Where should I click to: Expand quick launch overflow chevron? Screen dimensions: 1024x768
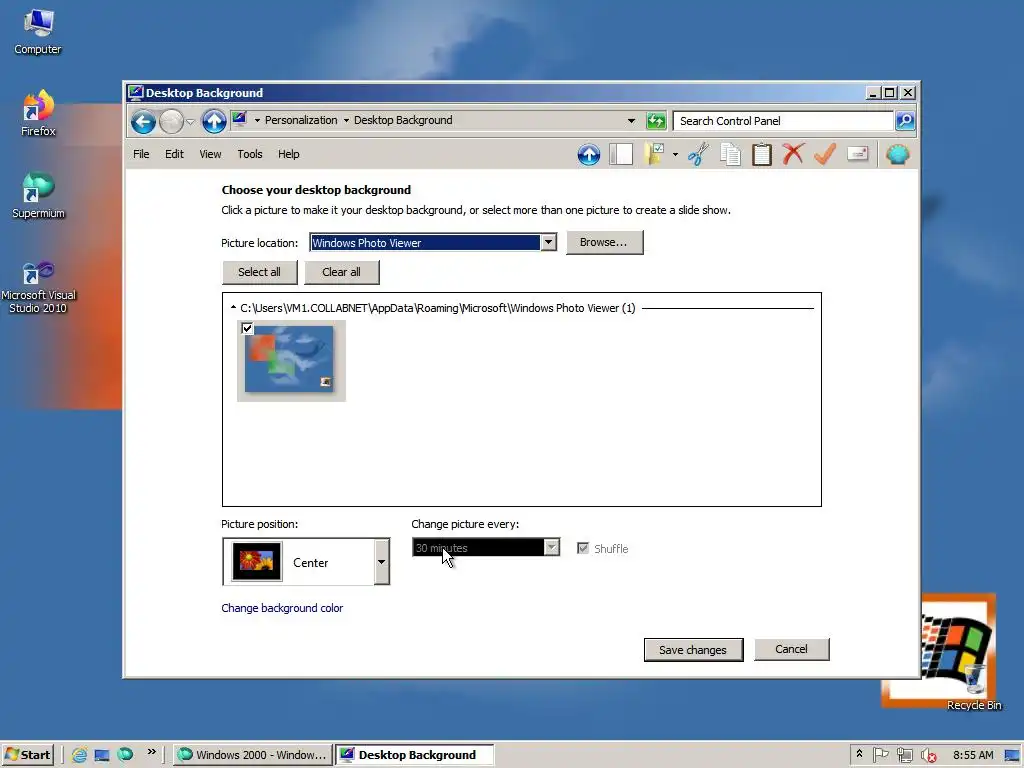[152, 752]
